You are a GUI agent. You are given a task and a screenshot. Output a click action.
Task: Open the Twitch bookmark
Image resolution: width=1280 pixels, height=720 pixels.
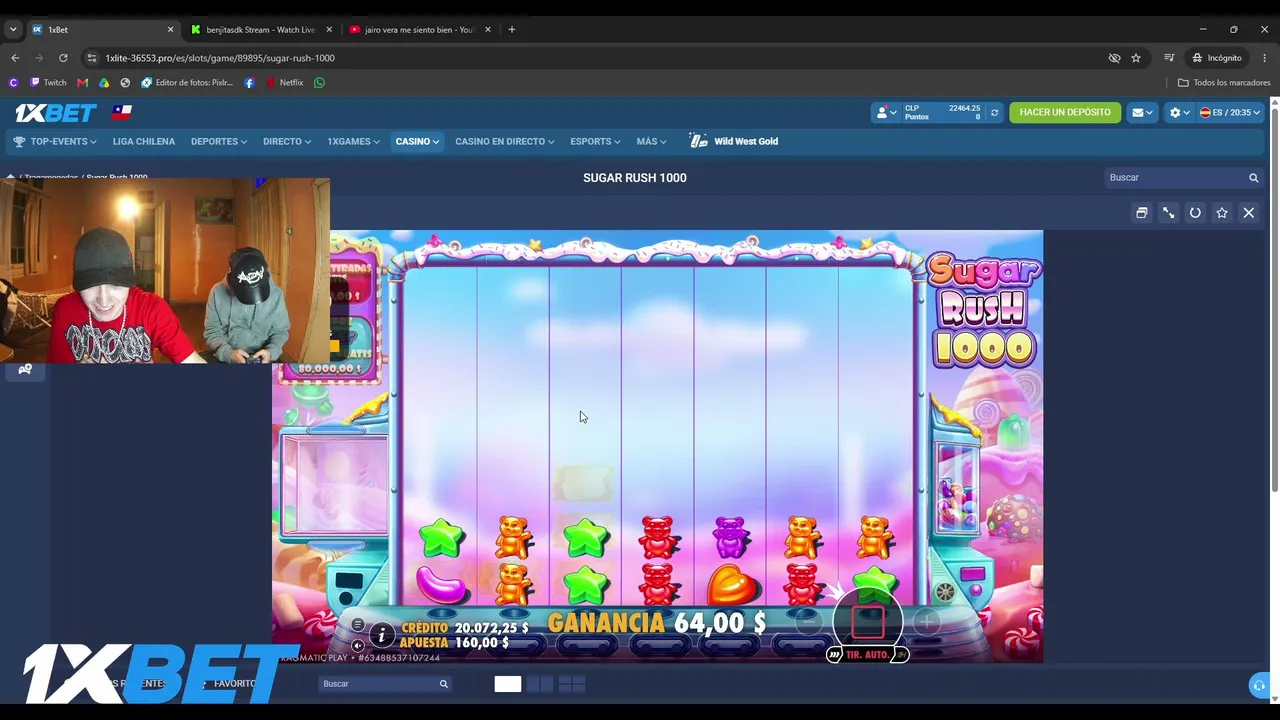point(48,83)
